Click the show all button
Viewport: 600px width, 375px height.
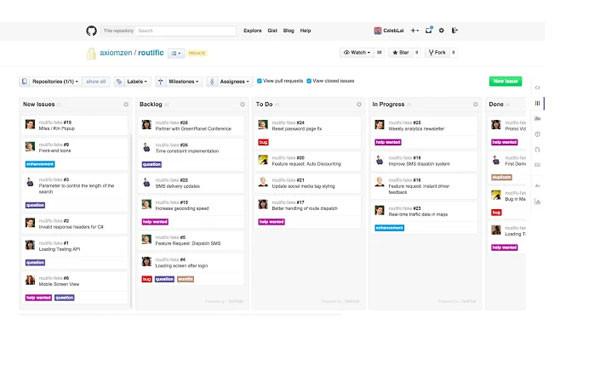96,82
